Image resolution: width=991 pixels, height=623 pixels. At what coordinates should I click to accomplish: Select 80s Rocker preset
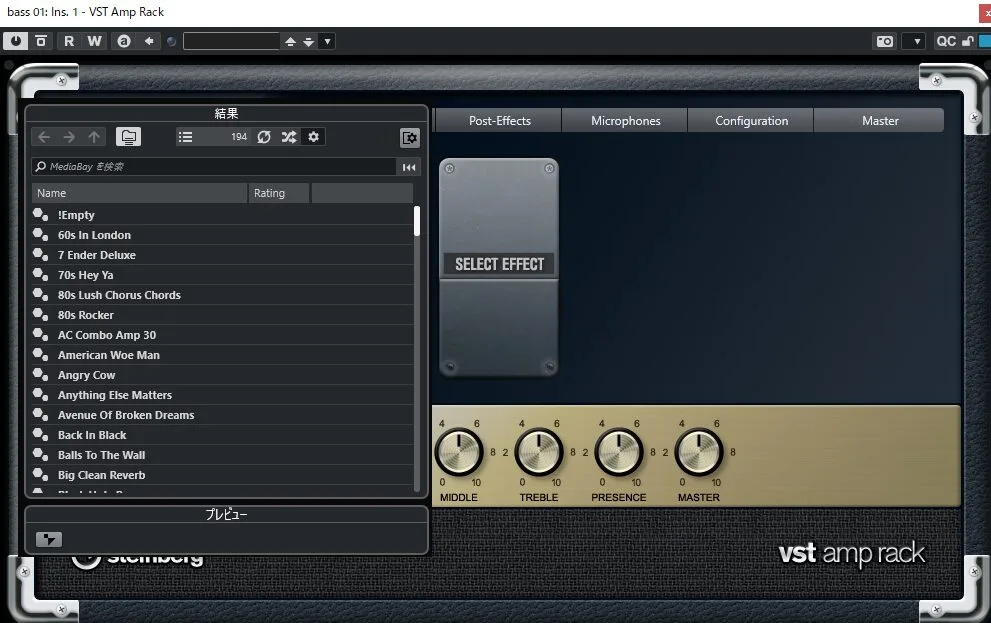[x=222, y=315]
